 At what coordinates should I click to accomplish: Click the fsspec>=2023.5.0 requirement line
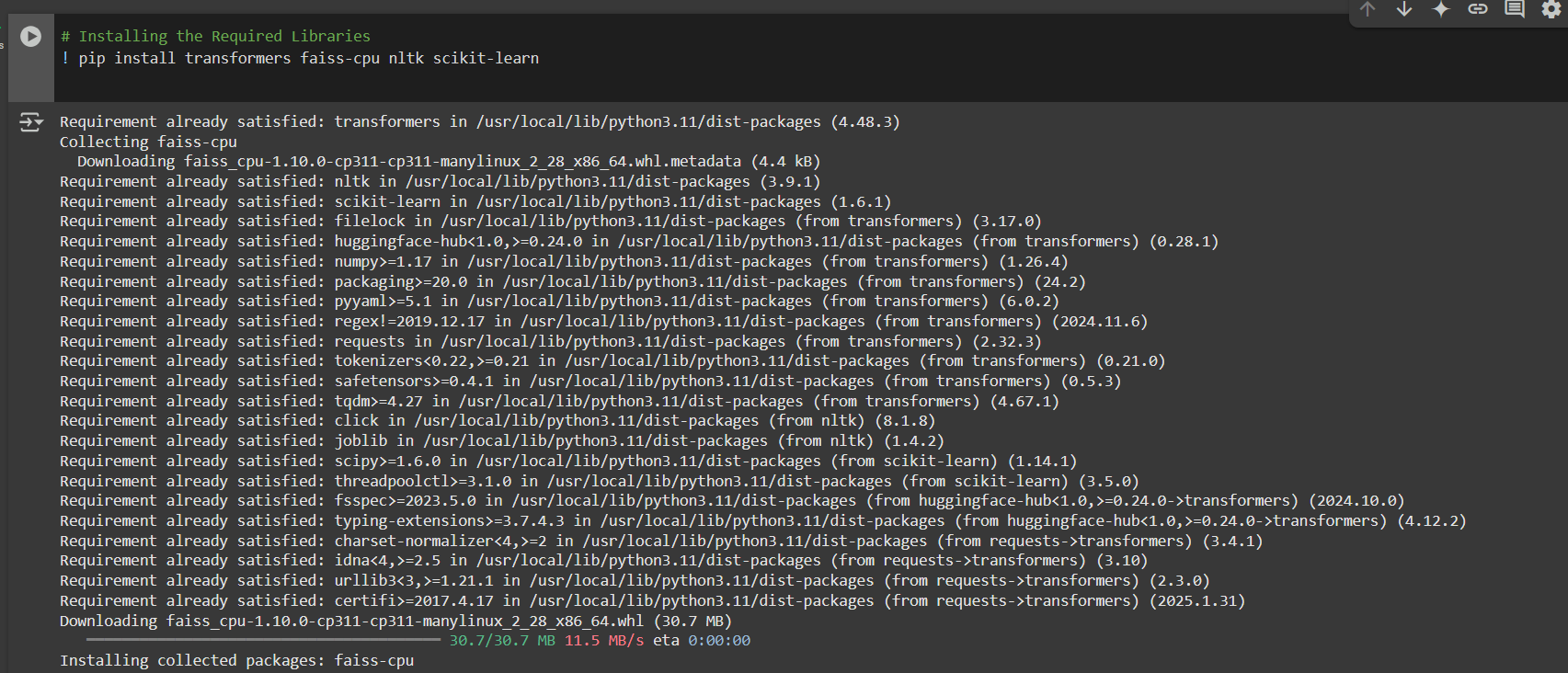(x=732, y=501)
